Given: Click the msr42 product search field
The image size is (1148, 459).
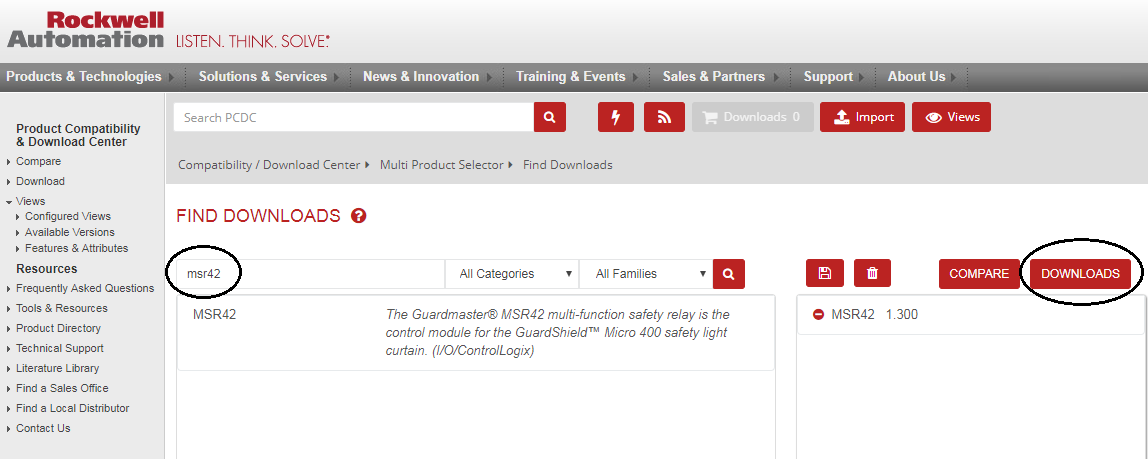Looking at the screenshot, I should pos(310,274).
